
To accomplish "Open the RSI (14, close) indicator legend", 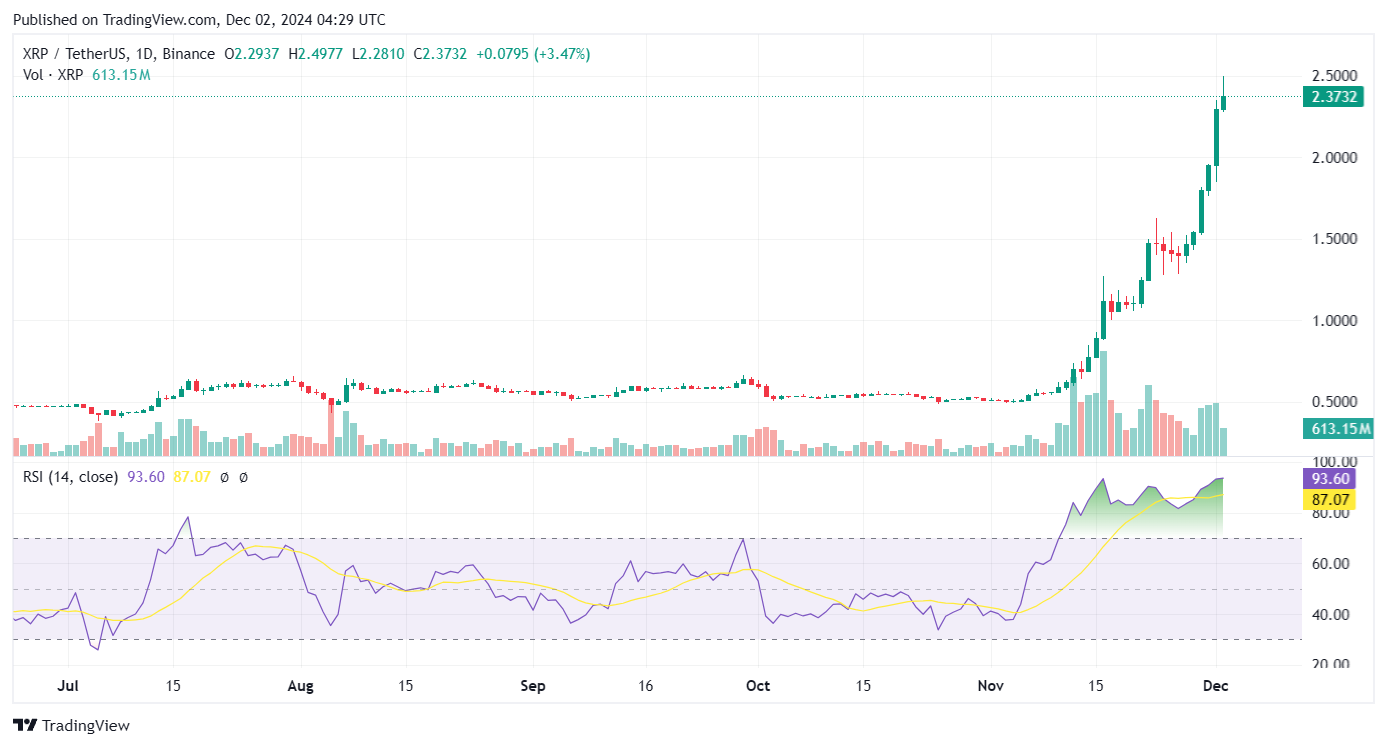I will tap(70, 477).
